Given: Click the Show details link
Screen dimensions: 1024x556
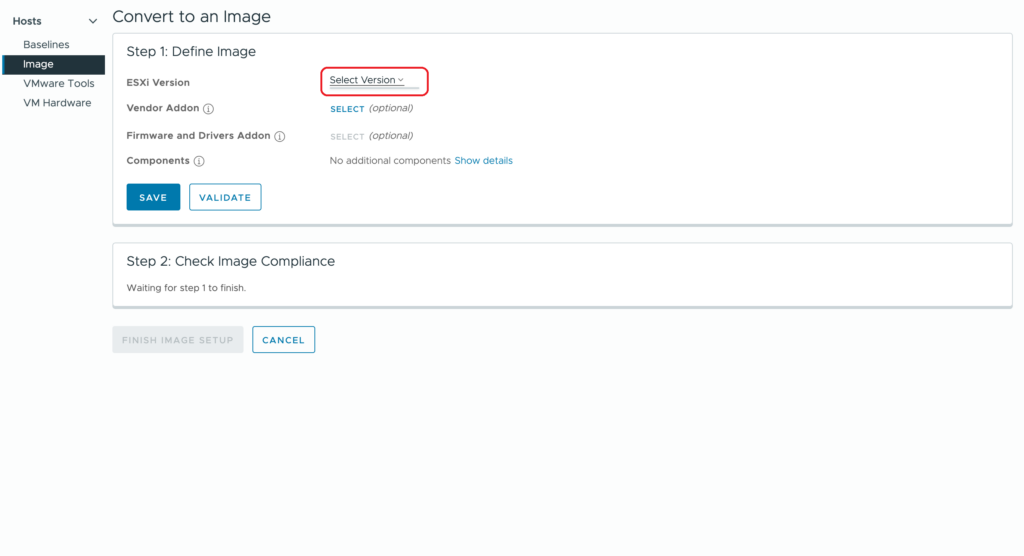Looking at the screenshot, I should (x=483, y=161).
